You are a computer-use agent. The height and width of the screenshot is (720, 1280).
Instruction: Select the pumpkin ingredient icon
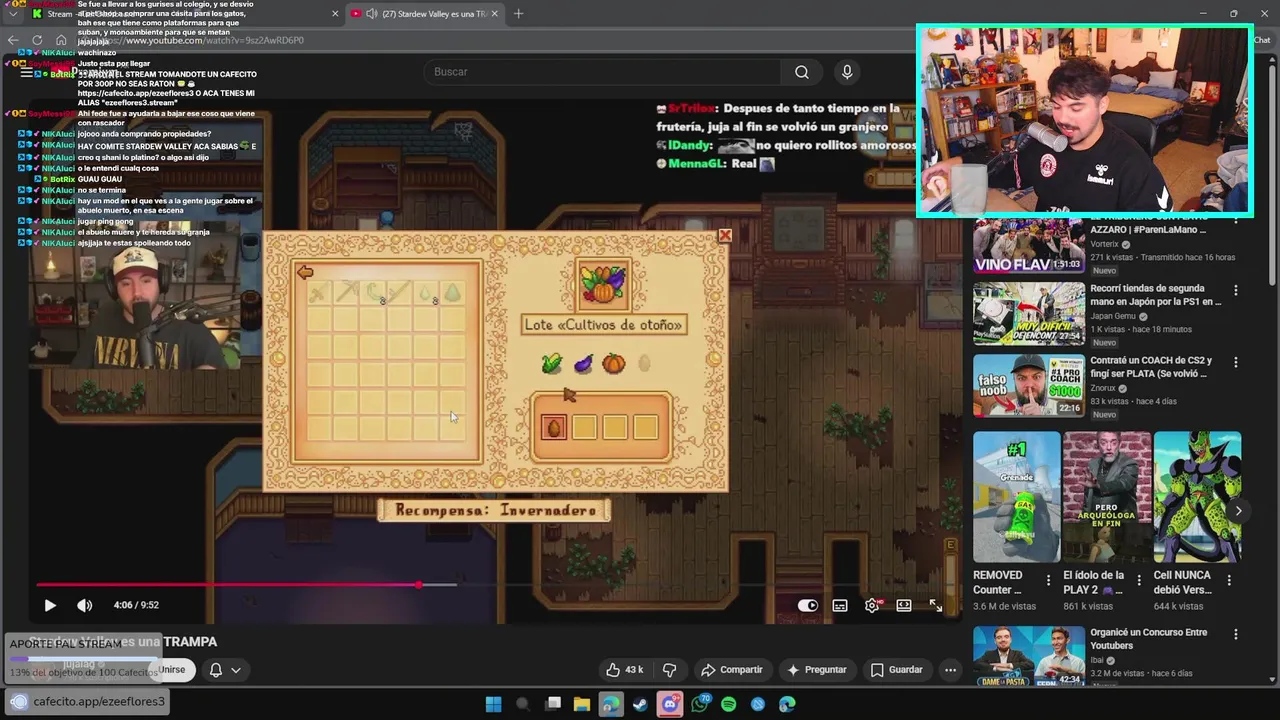coord(614,364)
